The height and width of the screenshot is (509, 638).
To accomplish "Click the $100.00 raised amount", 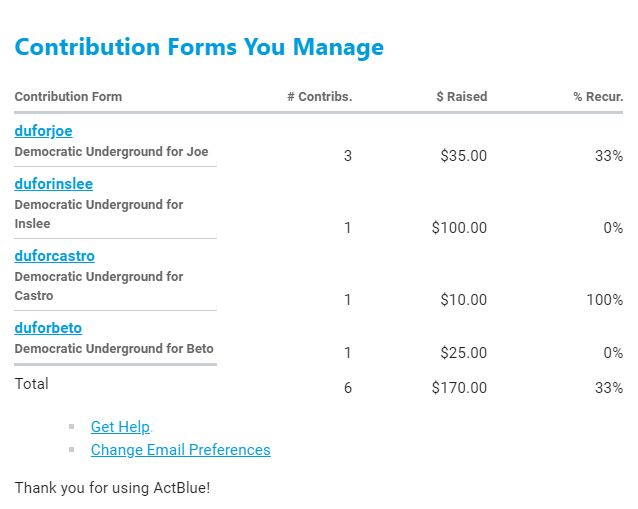I will (460, 228).
